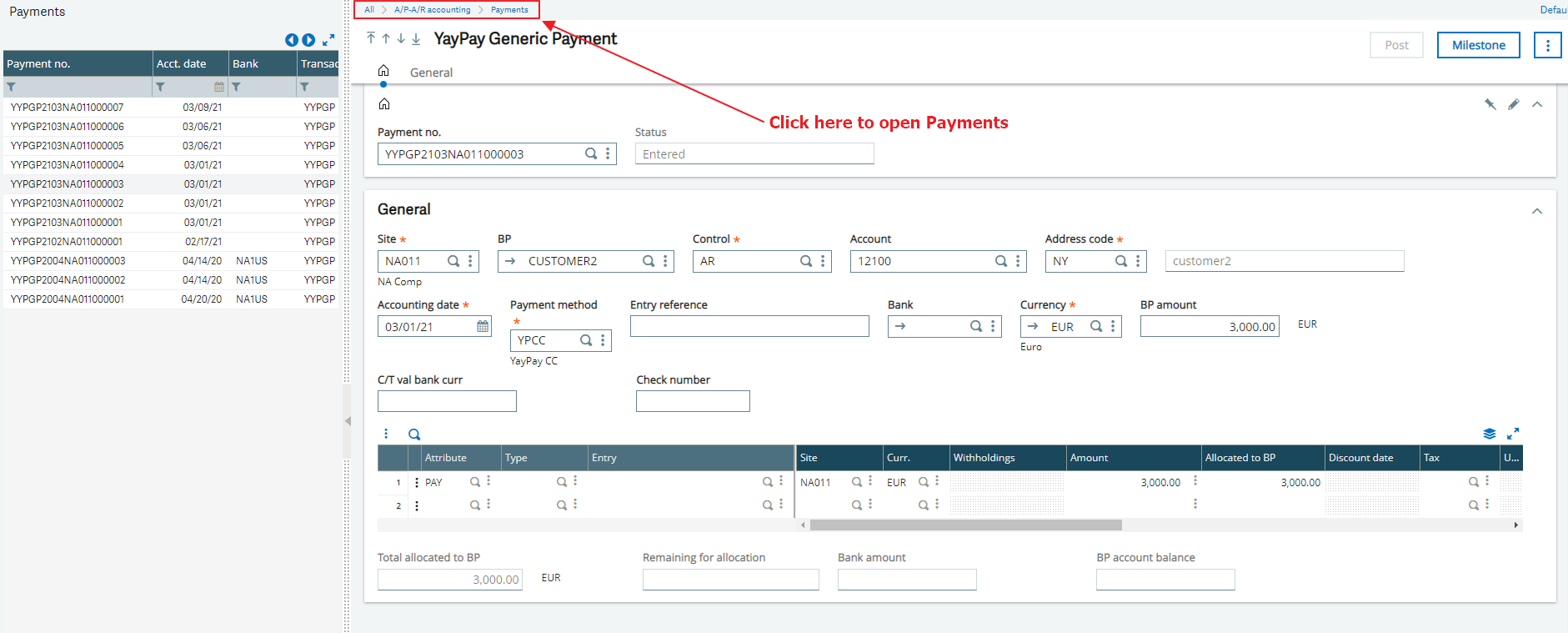Click the Post button

(1396, 45)
